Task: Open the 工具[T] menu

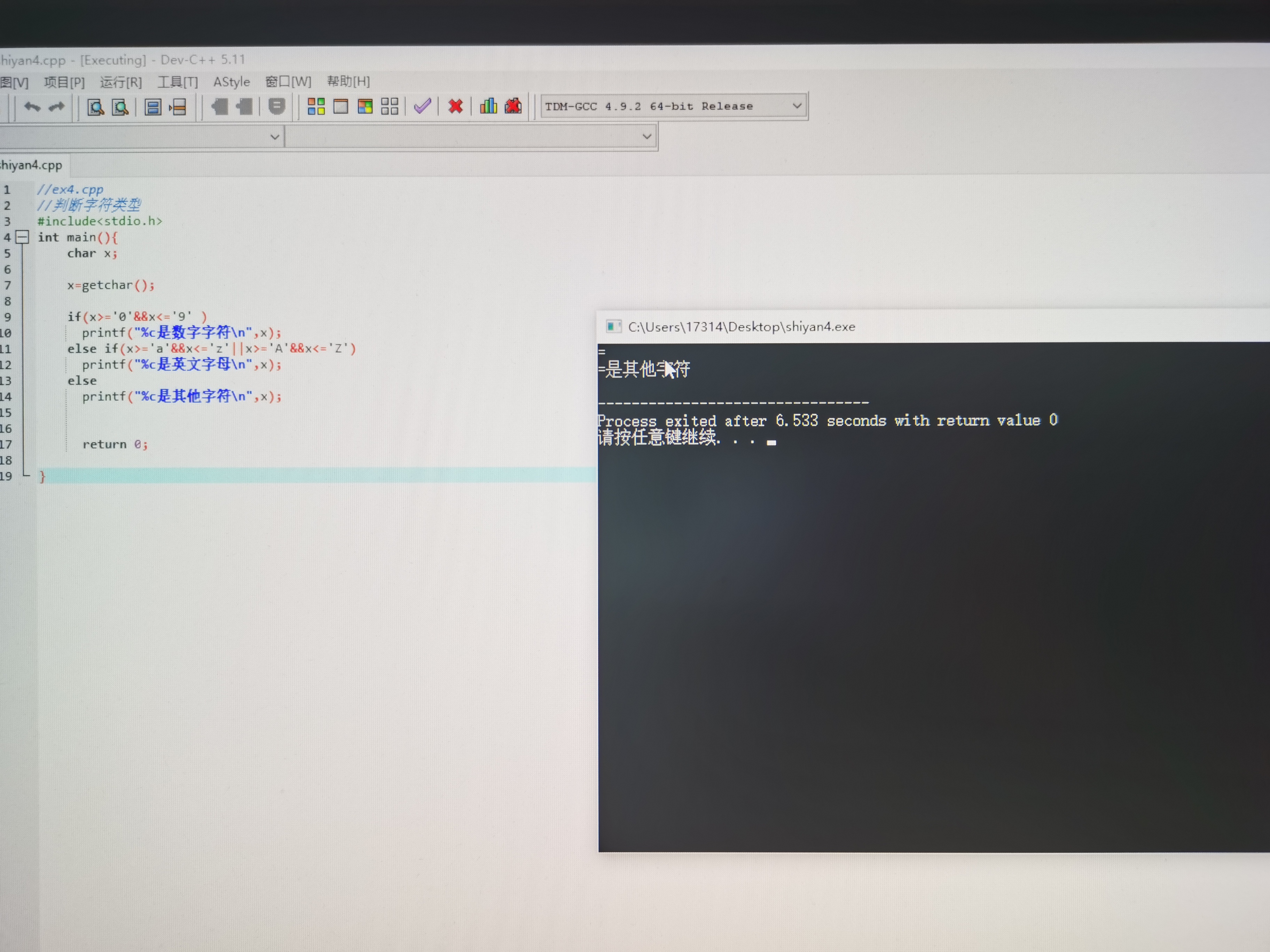Action: click(178, 82)
